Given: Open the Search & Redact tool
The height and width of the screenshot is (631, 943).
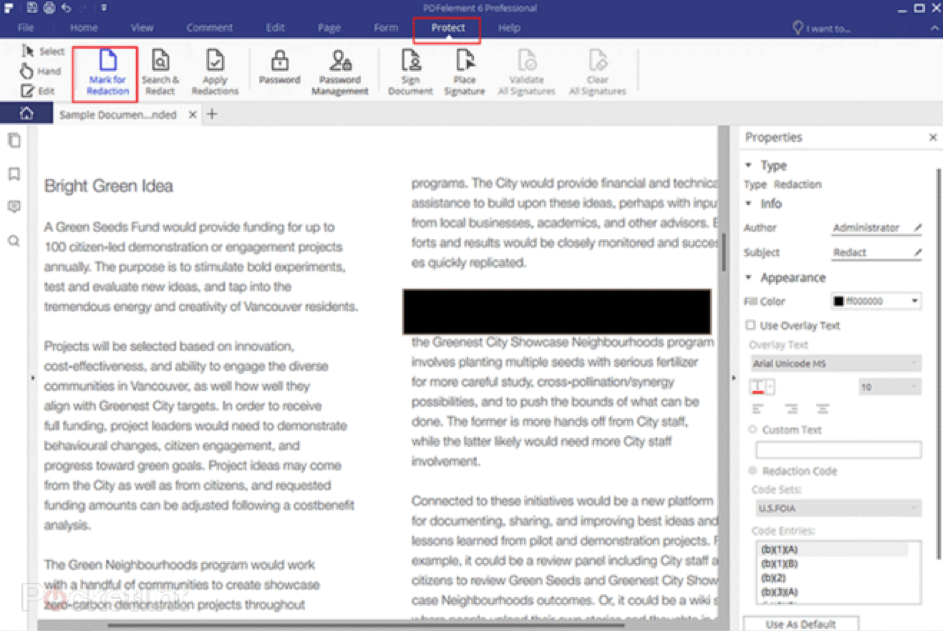Looking at the screenshot, I should tap(160, 70).
